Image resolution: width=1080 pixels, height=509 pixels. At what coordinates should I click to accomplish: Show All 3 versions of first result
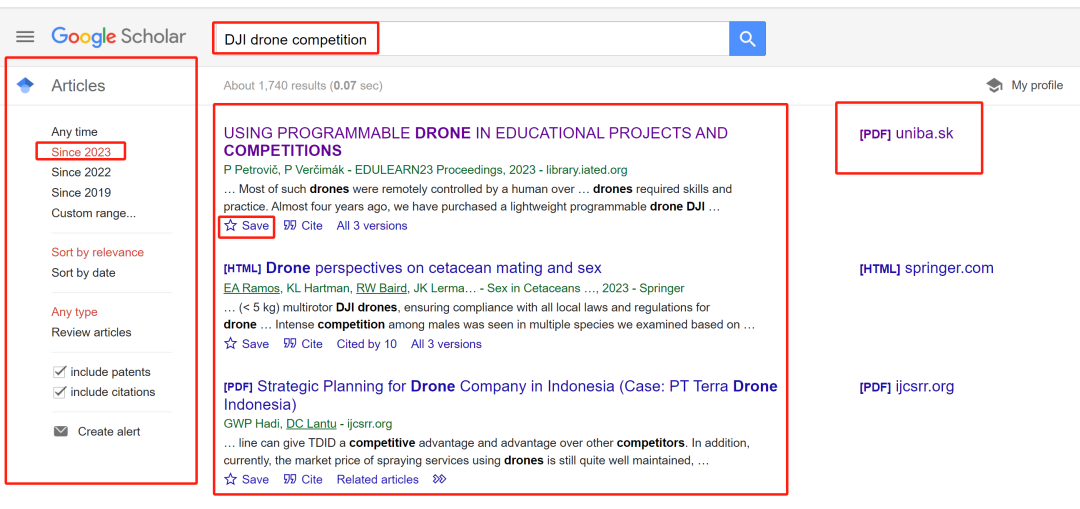click(x=372, y=226)
